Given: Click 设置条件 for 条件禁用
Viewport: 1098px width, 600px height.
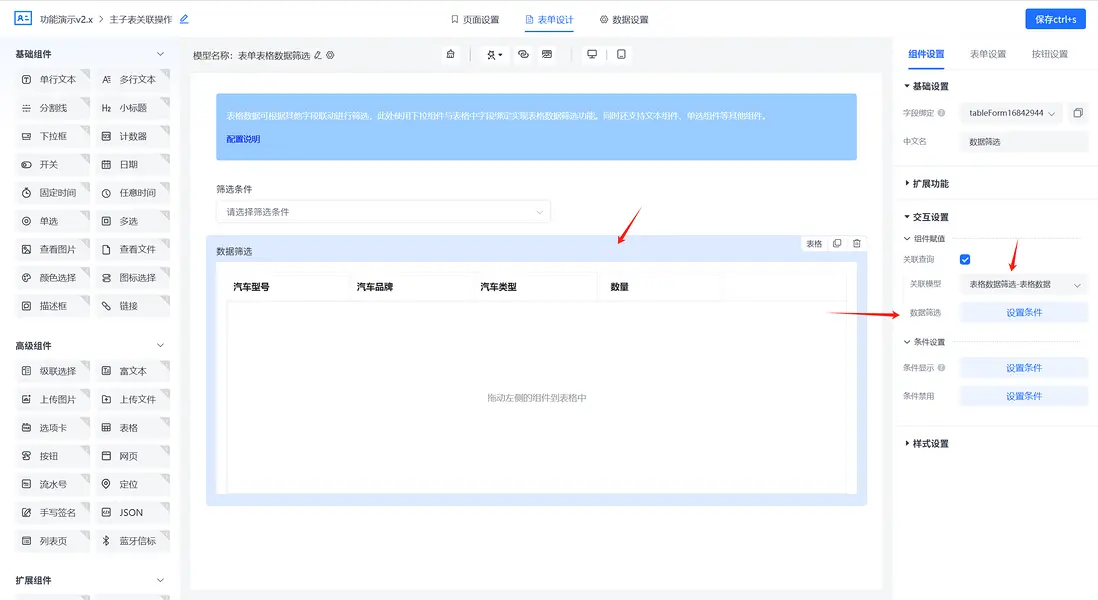Looking at the screenshot, I should pyautogui.click(x=1024, y=396).
